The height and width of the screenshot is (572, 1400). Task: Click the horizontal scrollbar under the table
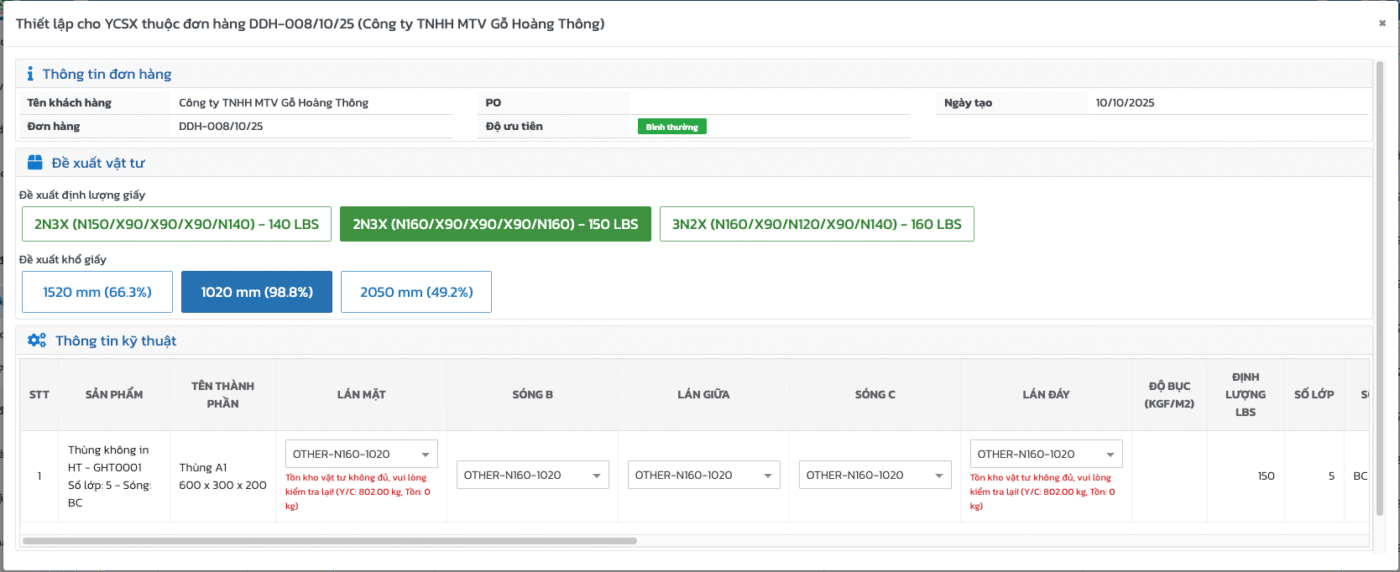tap(329, 541)
